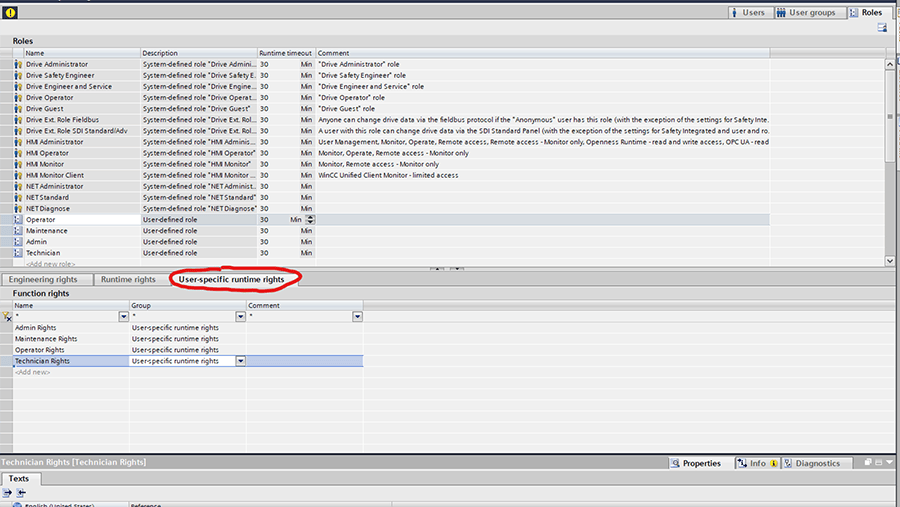Click the Drive Operator role icon
The width and height of the screenshot is (900, 507).
point(18,98)
